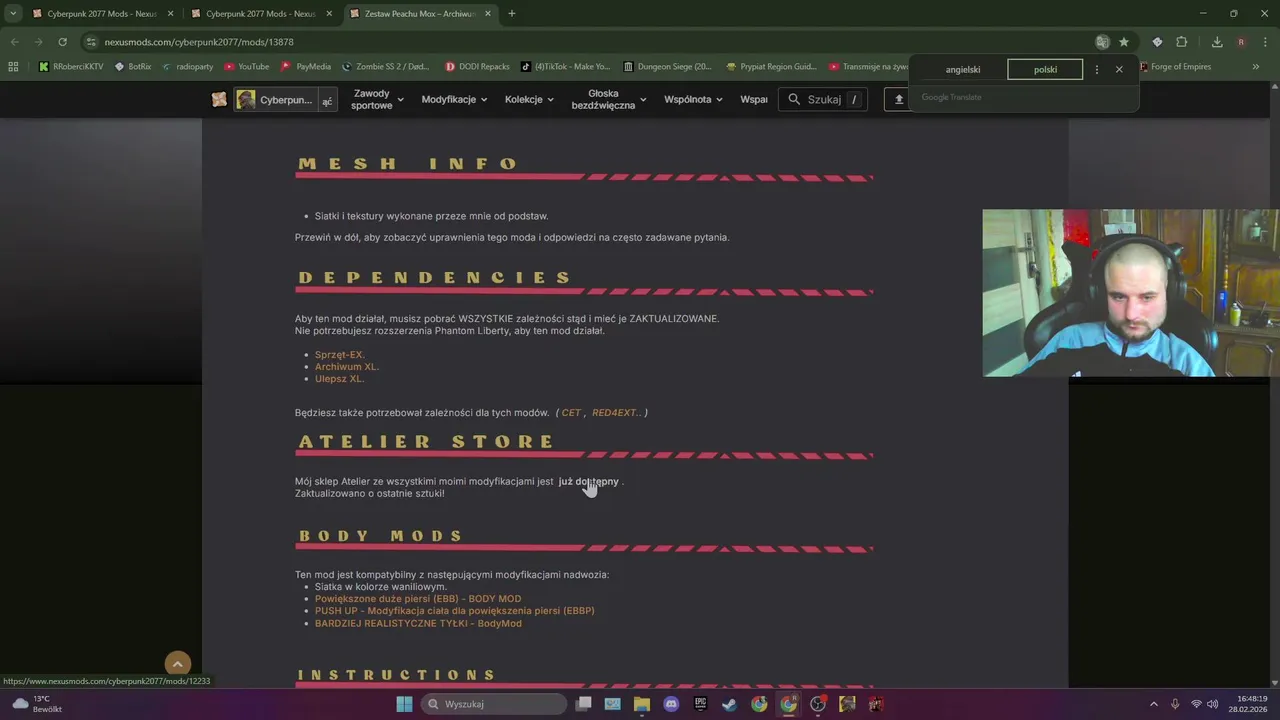Image resolution: width=1280 pixels, height=720 pixels.
Task: Open the DODI Repacks bookmark
Action: click(478, 67)
